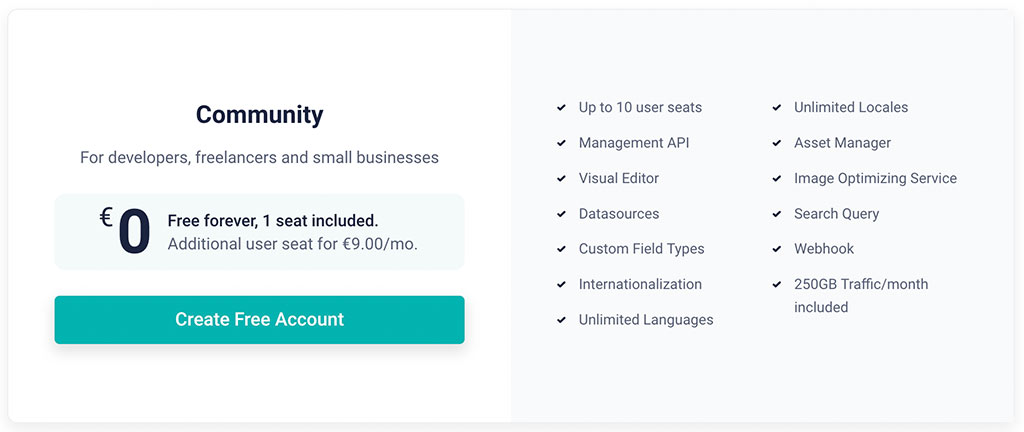
Task: Click the checkmark next to Webhook
Action: pos(777,249)
